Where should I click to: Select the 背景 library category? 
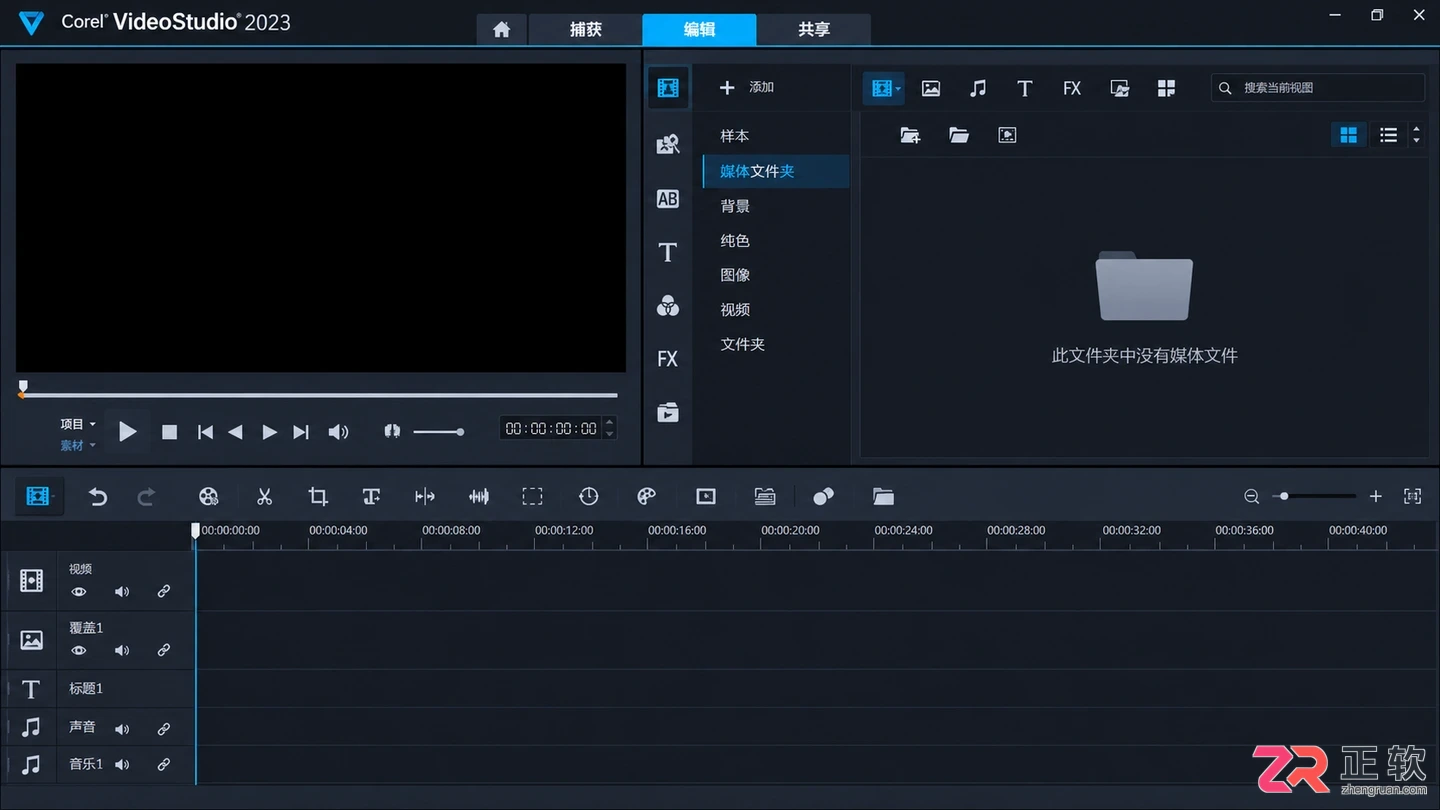point(735,206)
